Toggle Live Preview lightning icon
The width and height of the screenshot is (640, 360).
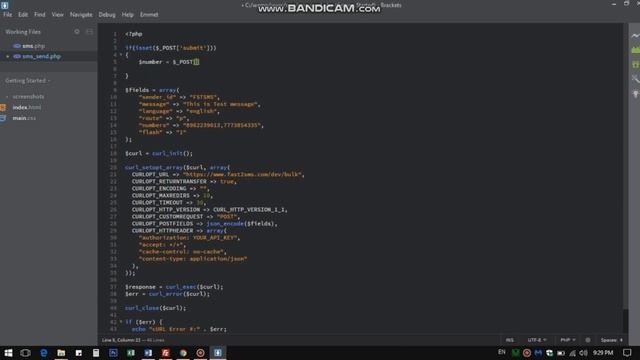tap(636, 36)
